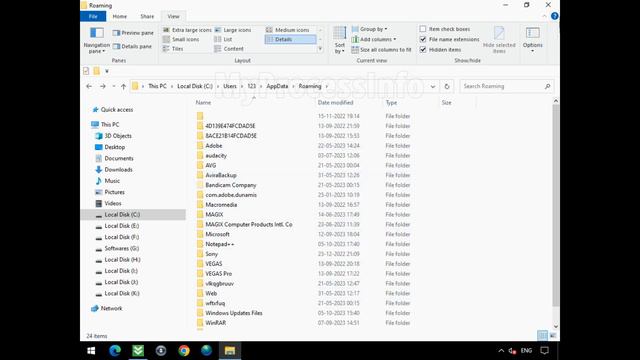Viewport: 640px width, 360px height.
Task: Switch to large thumbnails view button in status bar
Action: coord(553,336)
